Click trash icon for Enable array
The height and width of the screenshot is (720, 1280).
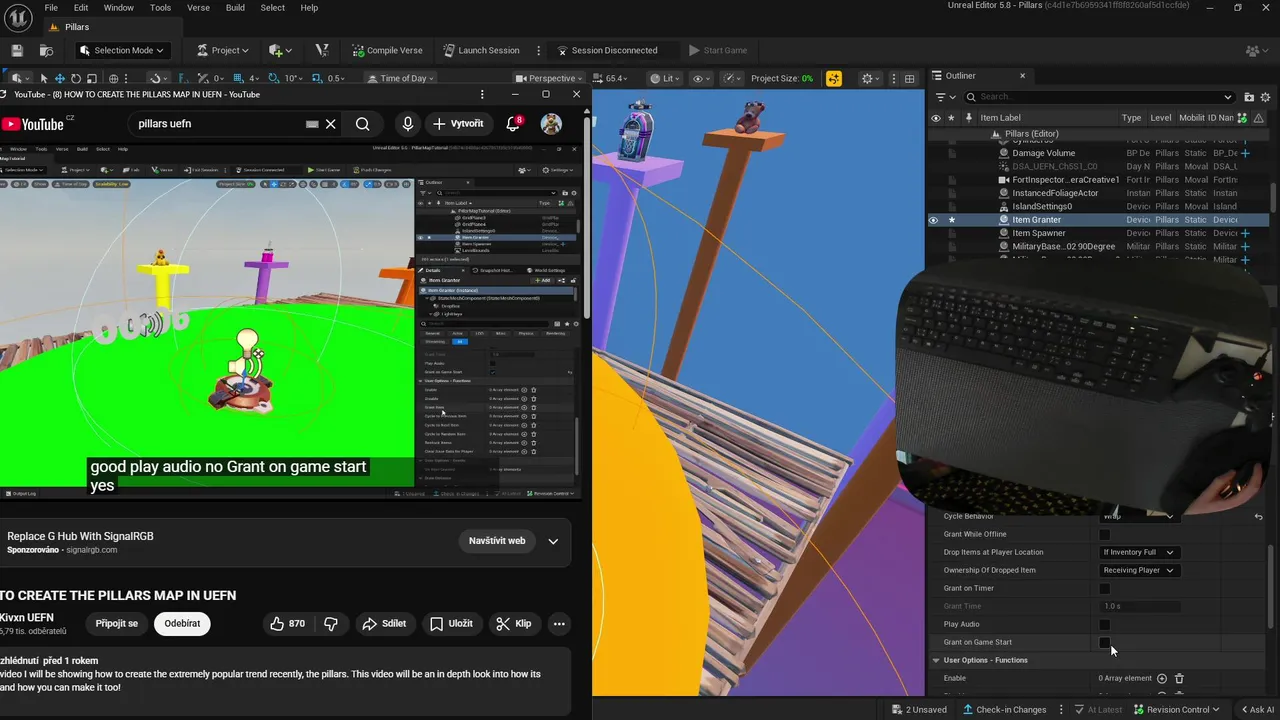(1179, 678)
